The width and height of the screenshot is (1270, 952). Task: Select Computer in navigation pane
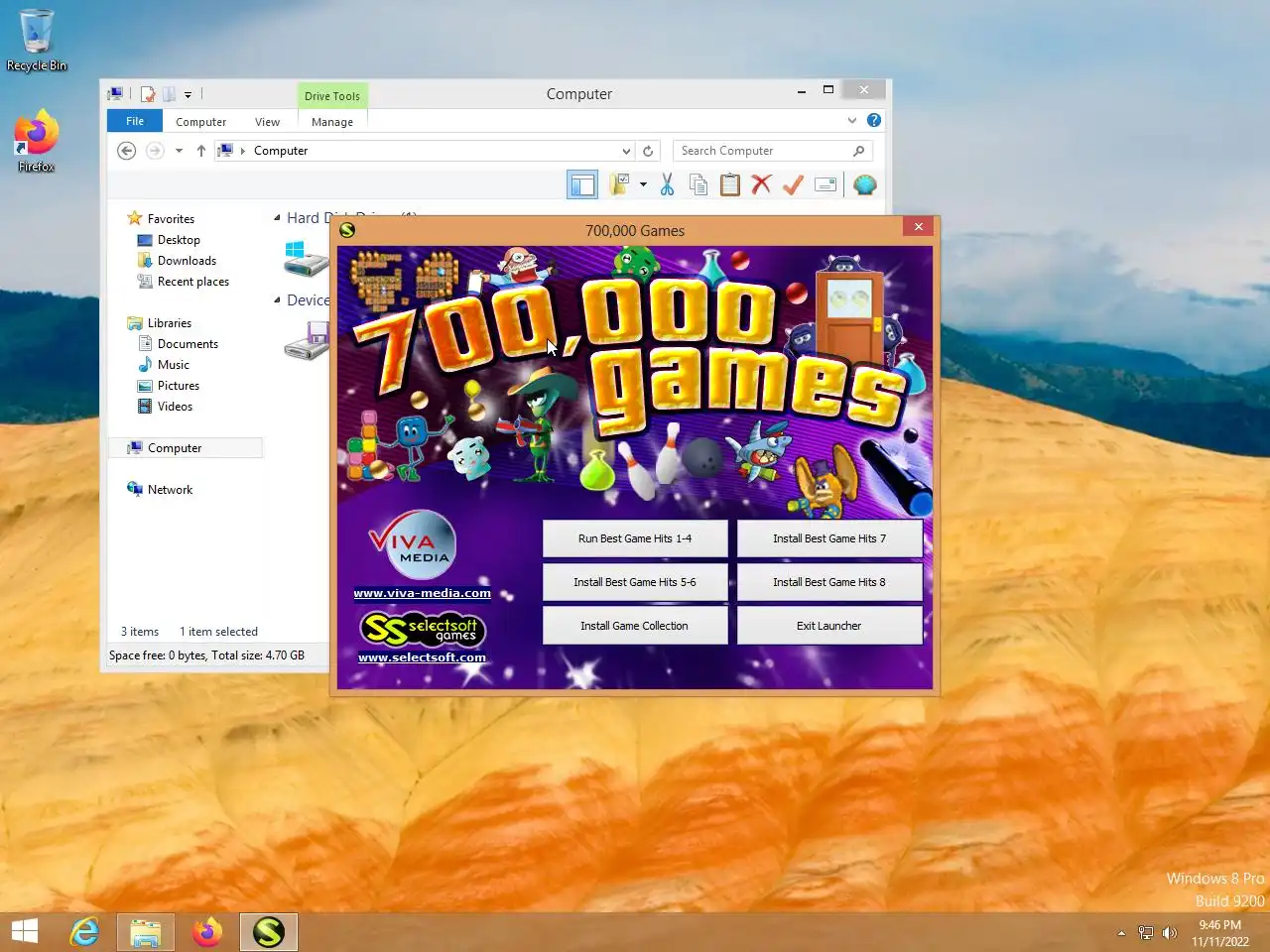[186, 448]
